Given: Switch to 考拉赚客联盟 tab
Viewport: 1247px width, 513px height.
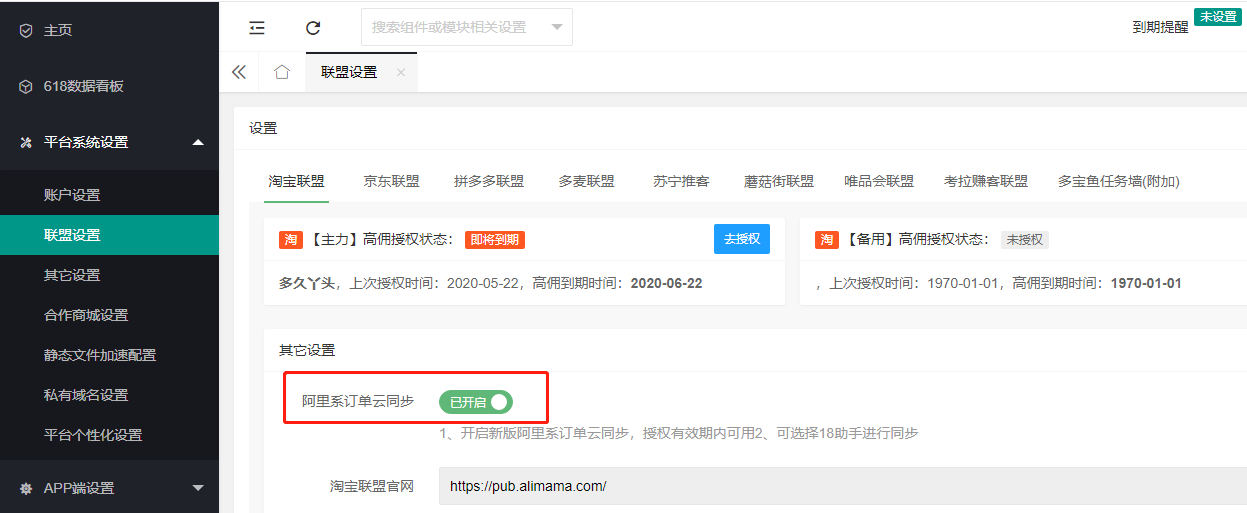Looking at the screenshot, I should tap(986, 181).
